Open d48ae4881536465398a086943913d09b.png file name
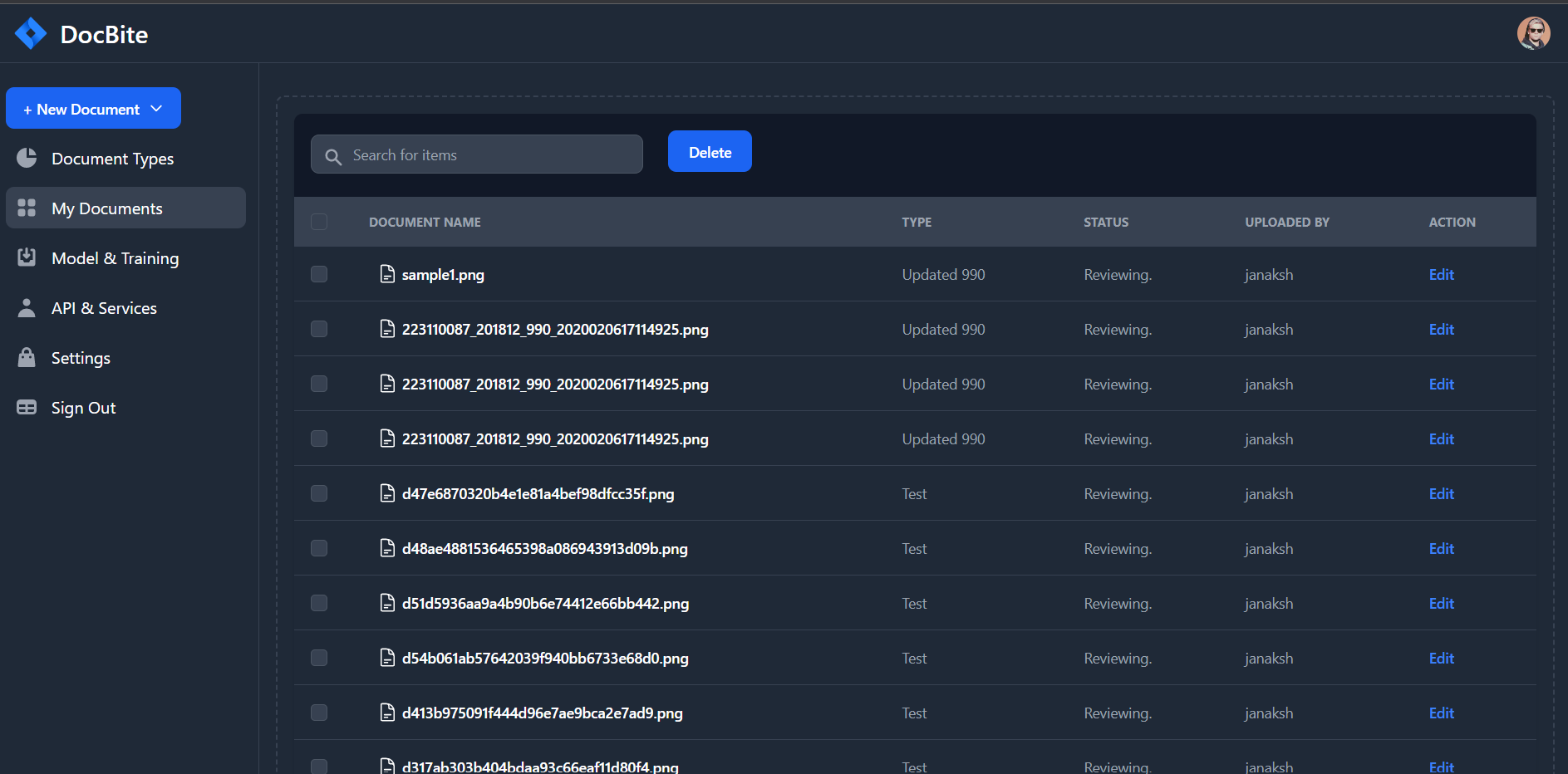 pyautogui.click(x=544, y=549)
